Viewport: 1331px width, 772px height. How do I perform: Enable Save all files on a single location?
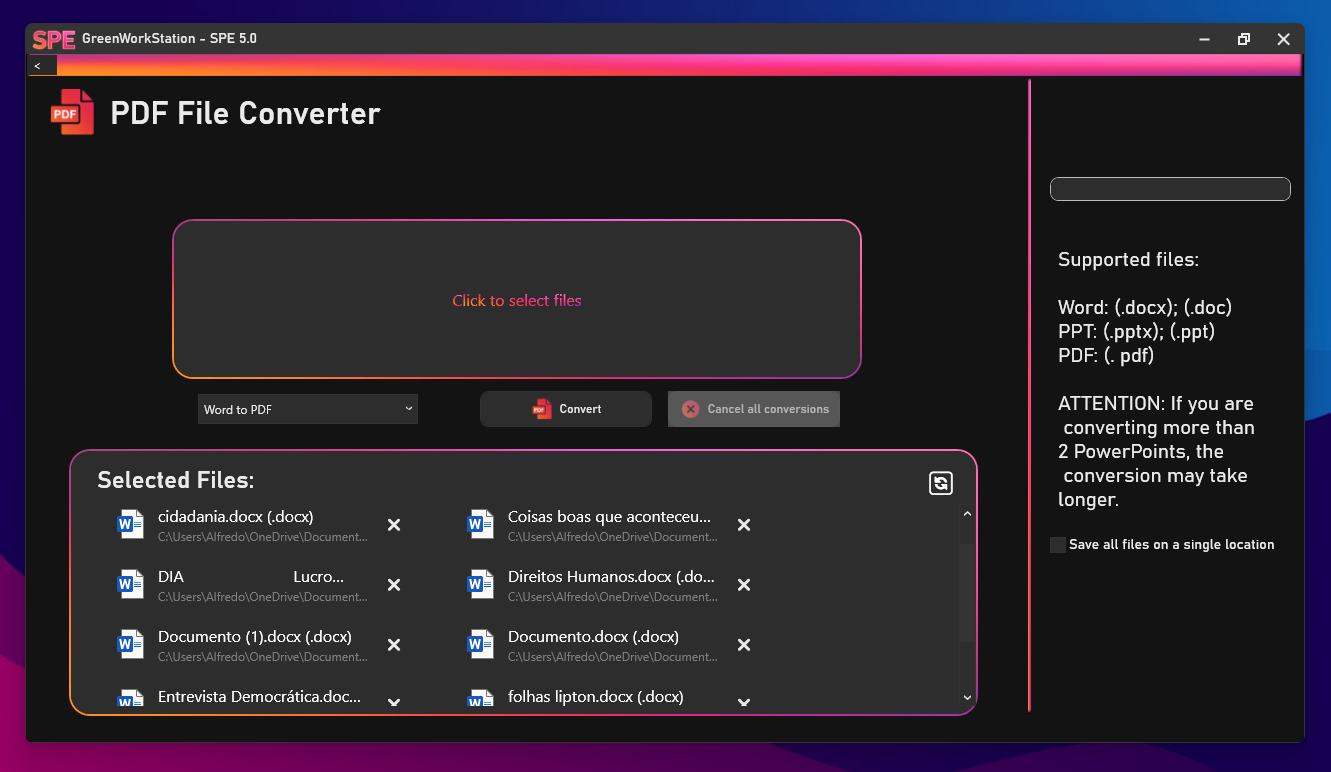[1058, 545]
